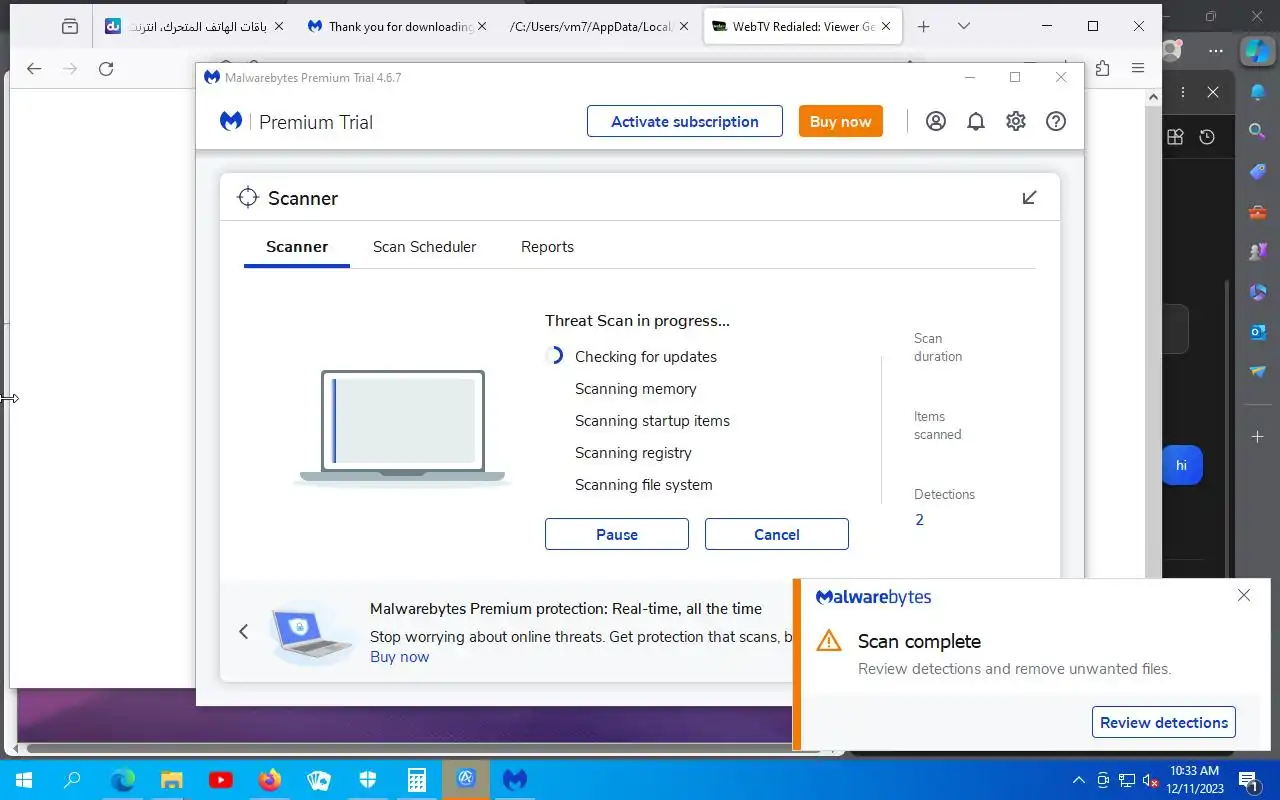Select the Thank you for downloading tab
The height and width of the screenshot is (800, 1280).
396,27
